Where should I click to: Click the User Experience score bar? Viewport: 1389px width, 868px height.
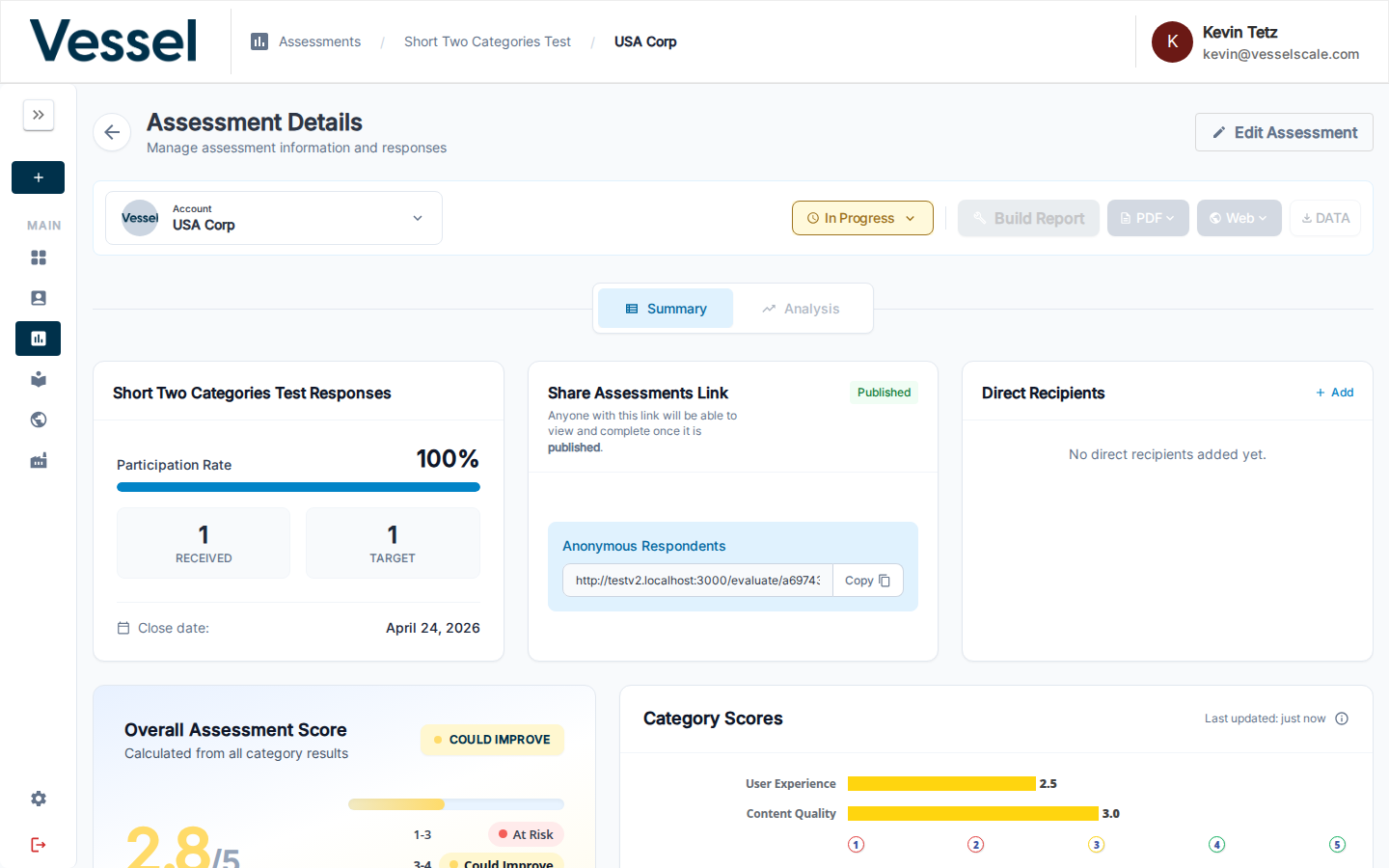click(x=941, y=784)
